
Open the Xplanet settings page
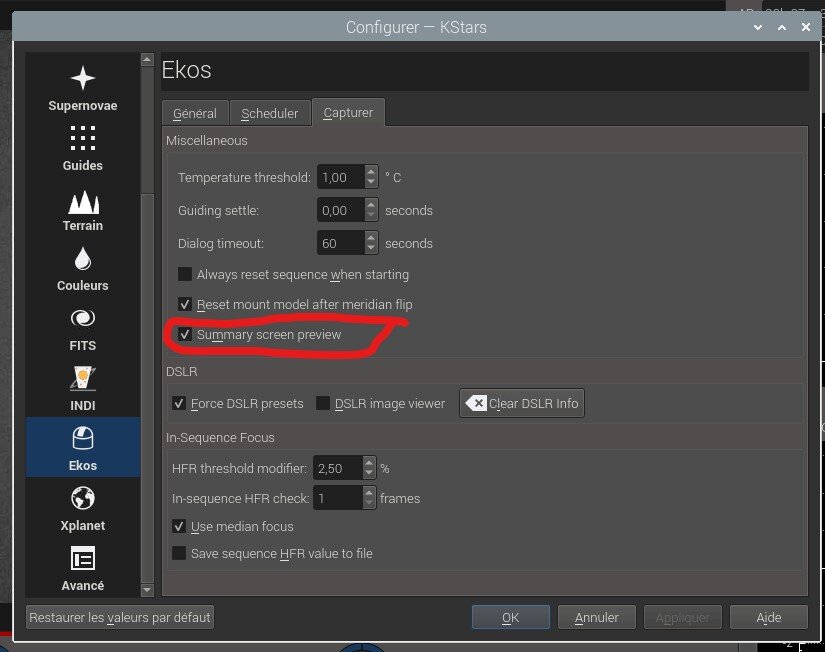pyautogui.click(x=83, y=509)
